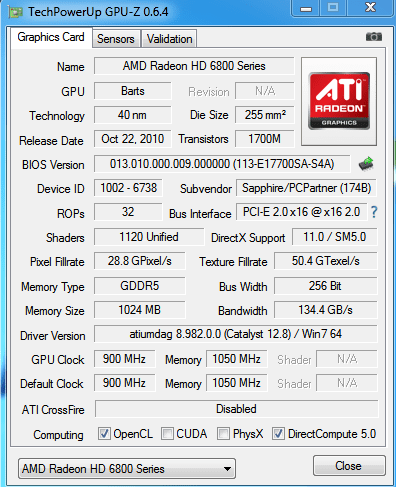The image size is (396, 487).
Task: Click the camera screenshot icon
Action: (x=374, y=37)
